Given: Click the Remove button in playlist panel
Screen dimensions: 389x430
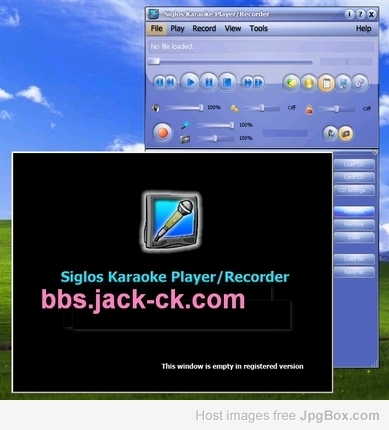Looking at the screenshot, I should click(354, 224).
